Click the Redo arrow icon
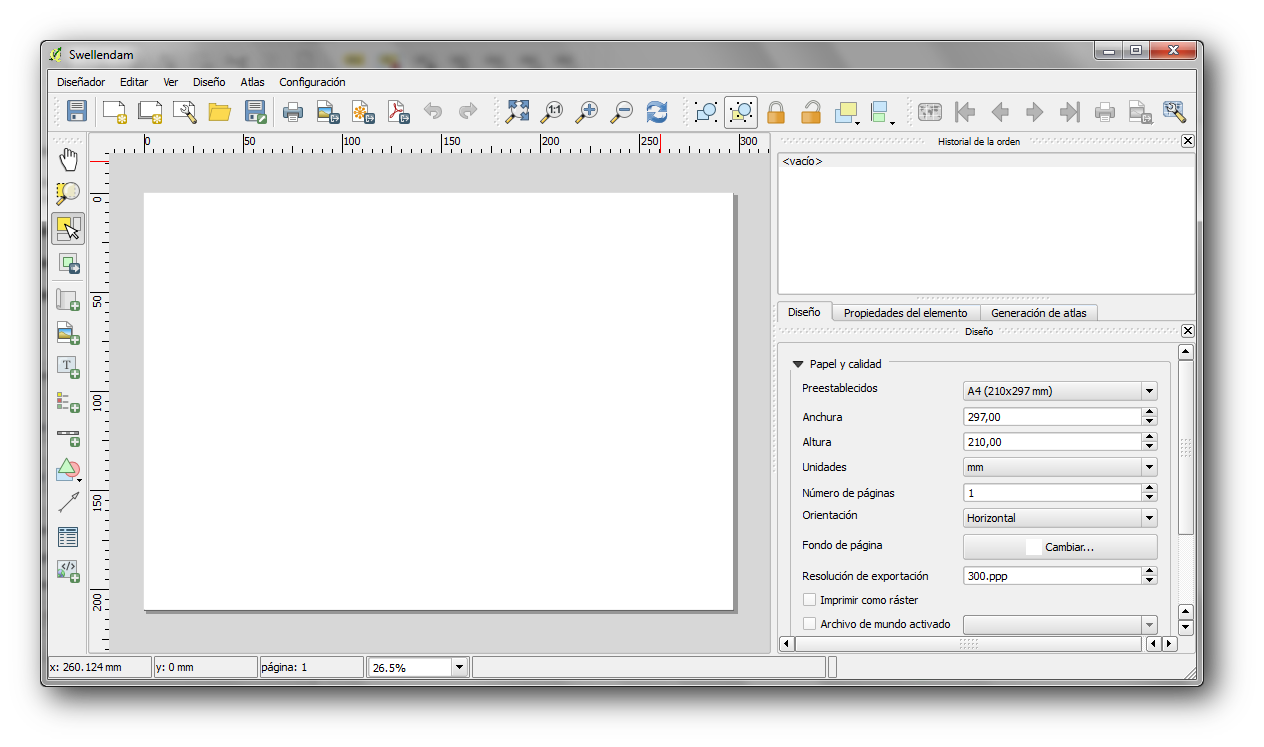This screenshot has width=1264, height=747. [468, 111]
